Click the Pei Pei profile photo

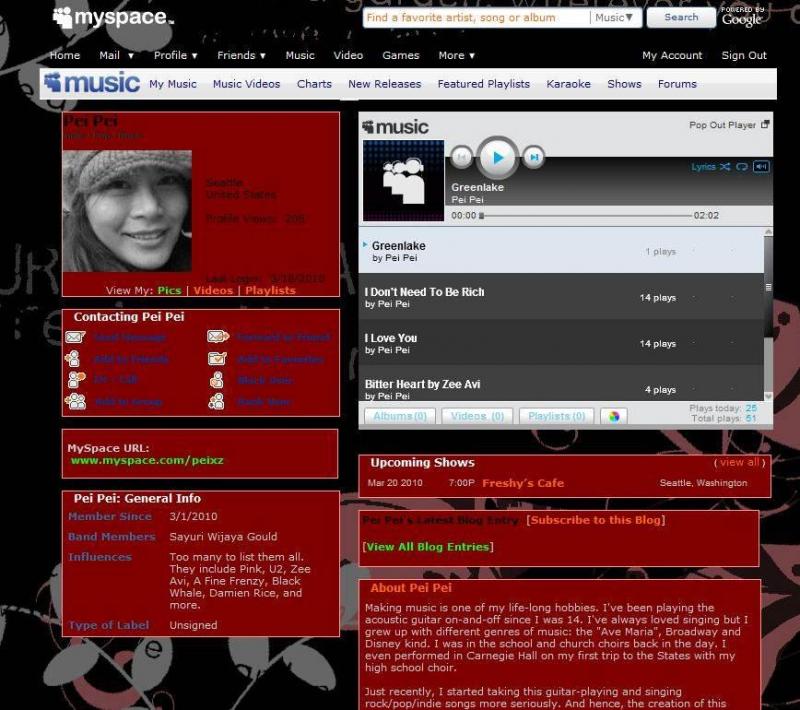point(127,211)
